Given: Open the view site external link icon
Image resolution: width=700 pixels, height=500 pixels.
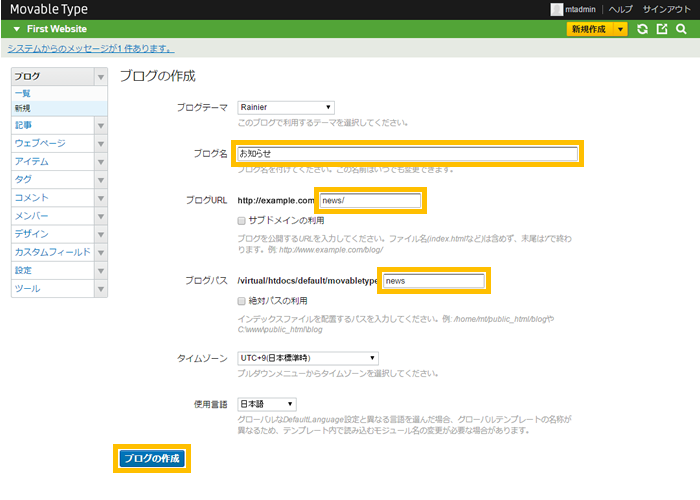Looking at the screenshot, I should (662, 30).
